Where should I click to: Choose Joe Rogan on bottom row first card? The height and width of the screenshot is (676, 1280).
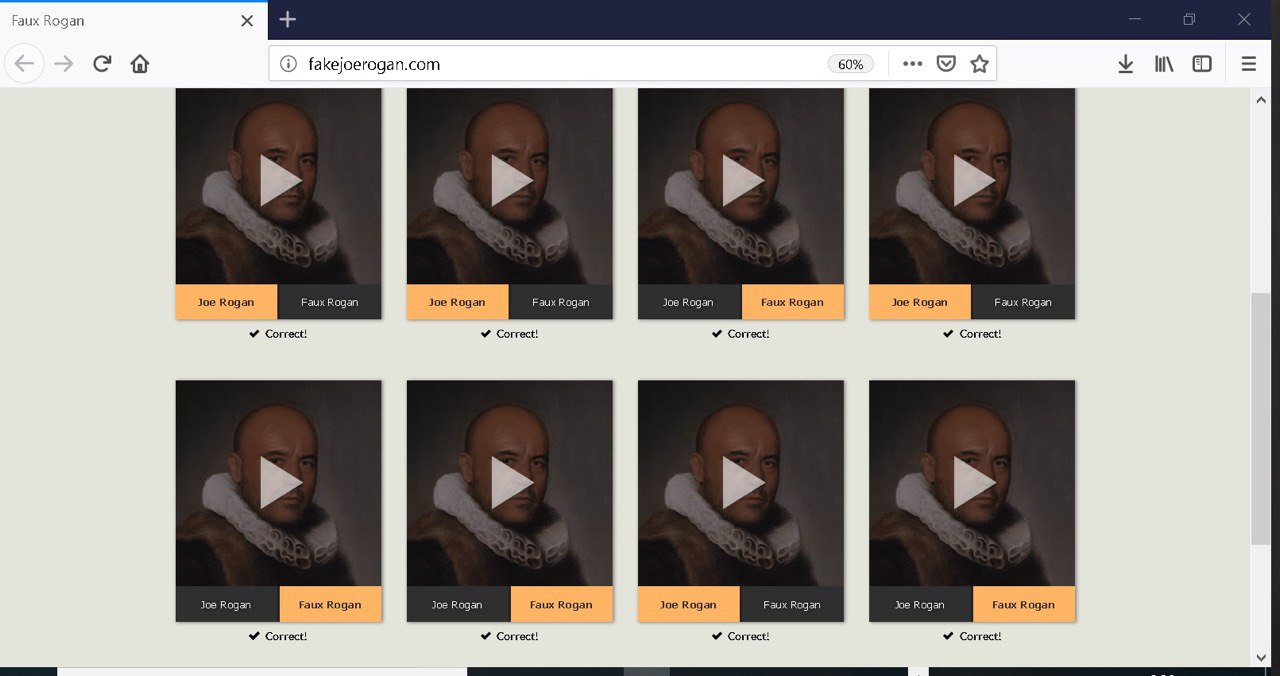click(227, 604)
